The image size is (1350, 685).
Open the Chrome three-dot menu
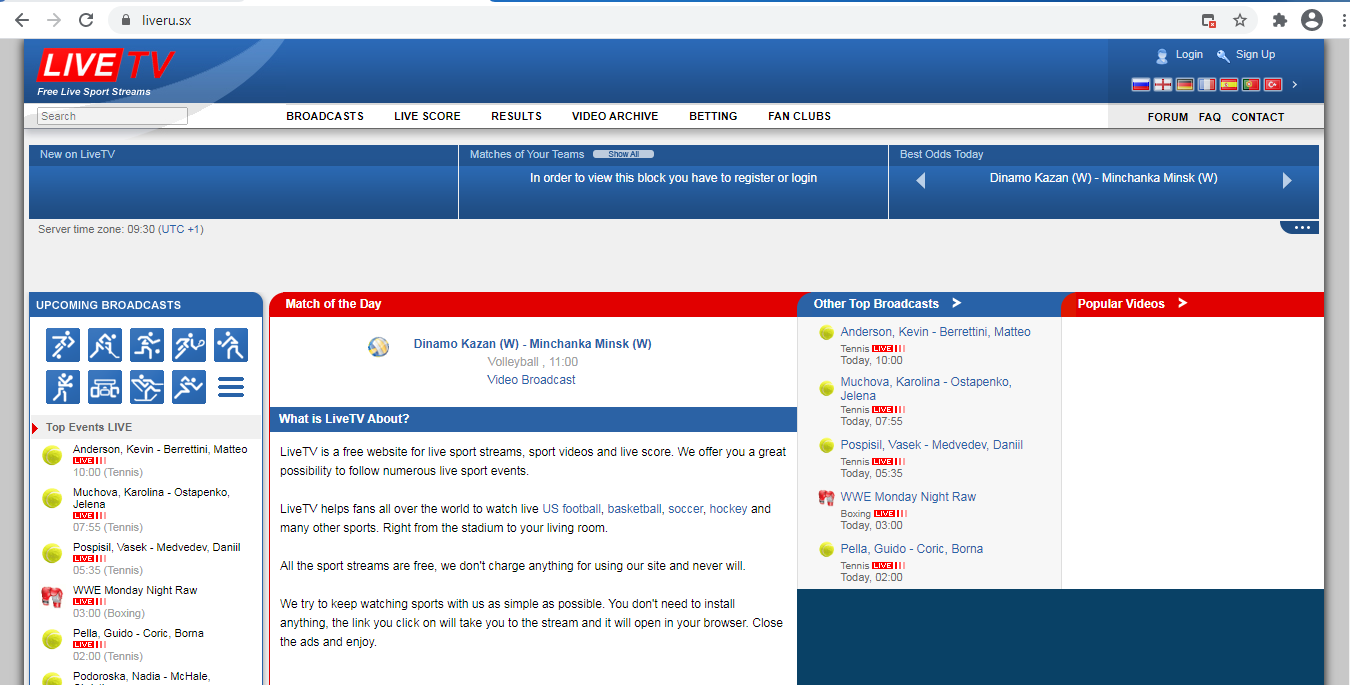pyautogui.click(x=1342, y=20)
